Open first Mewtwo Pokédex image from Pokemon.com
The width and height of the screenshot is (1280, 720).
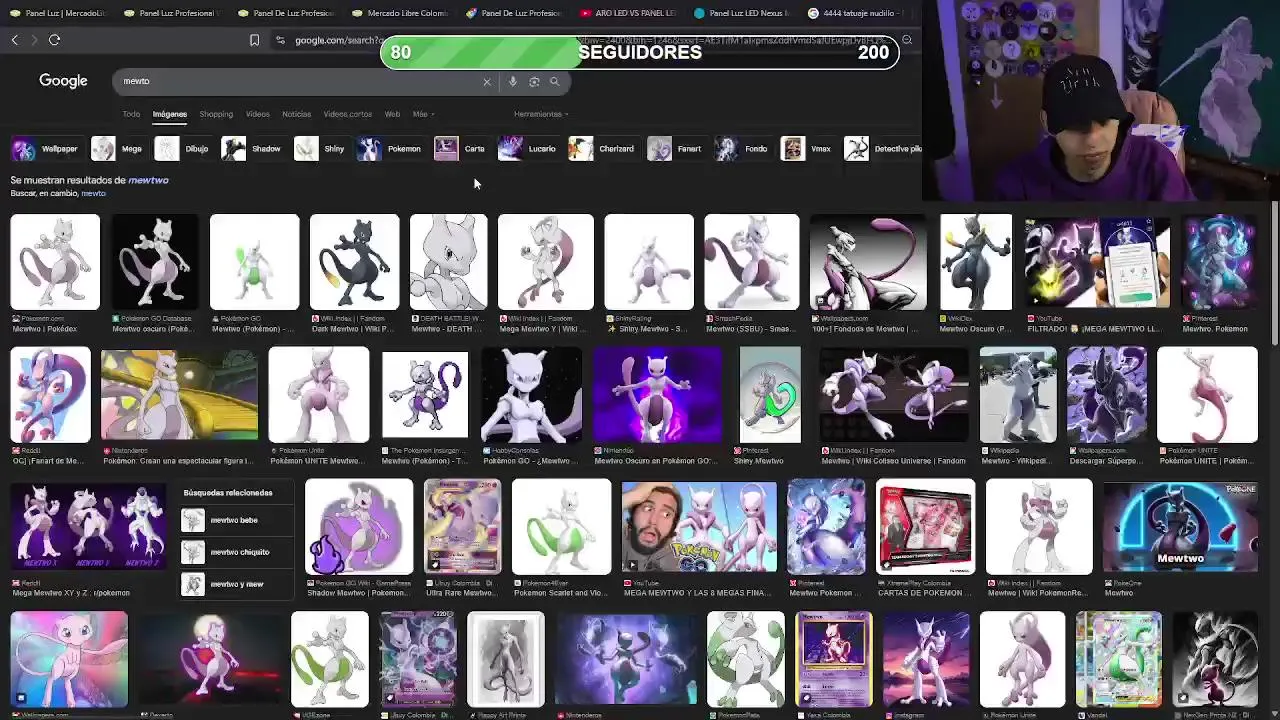coord(55,262)
